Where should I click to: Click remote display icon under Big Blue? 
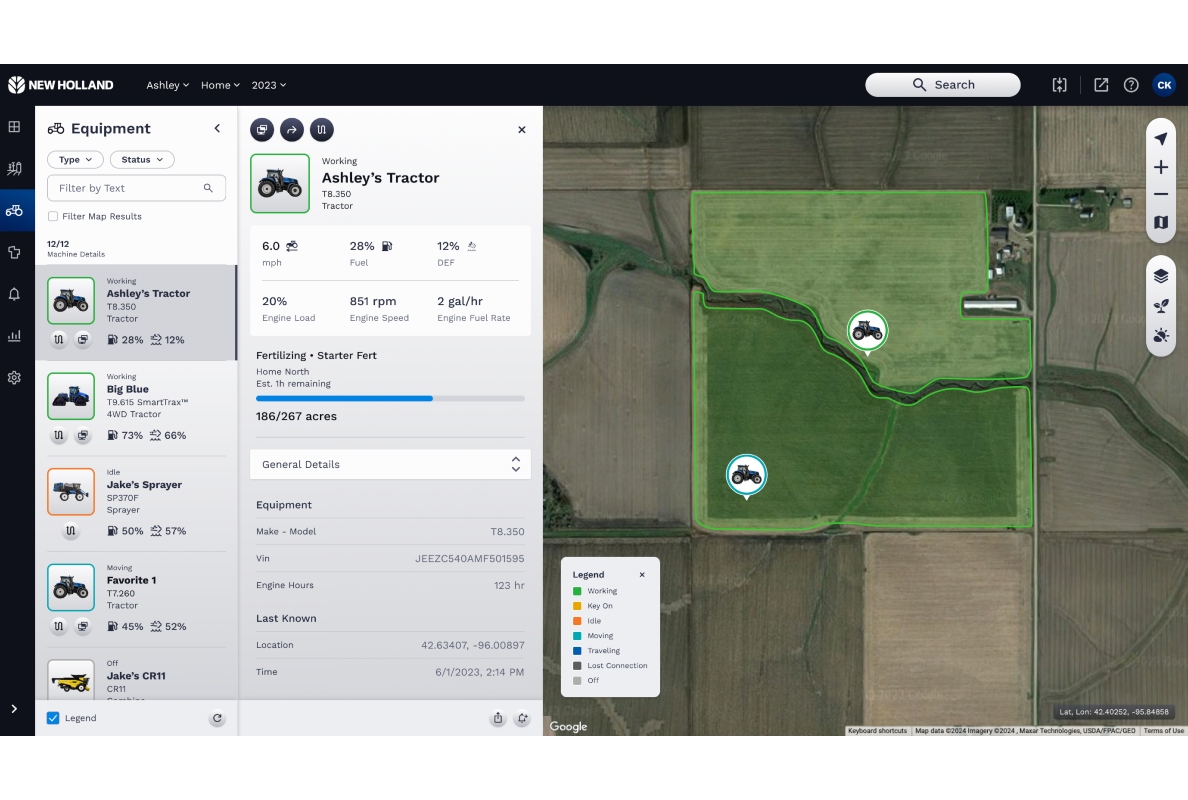pos(83,436)
